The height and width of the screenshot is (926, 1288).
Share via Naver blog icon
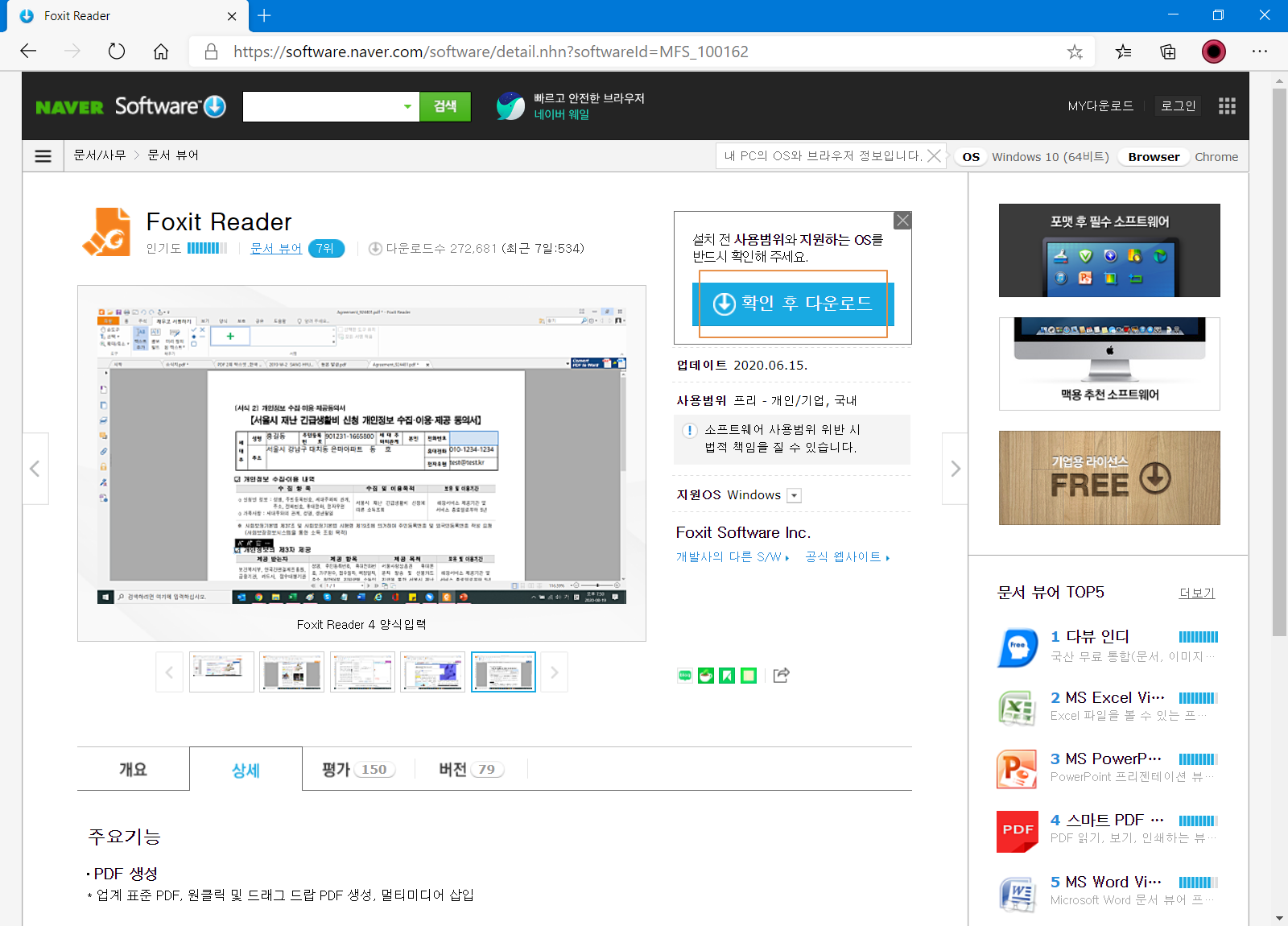click(x=685, y=676)
